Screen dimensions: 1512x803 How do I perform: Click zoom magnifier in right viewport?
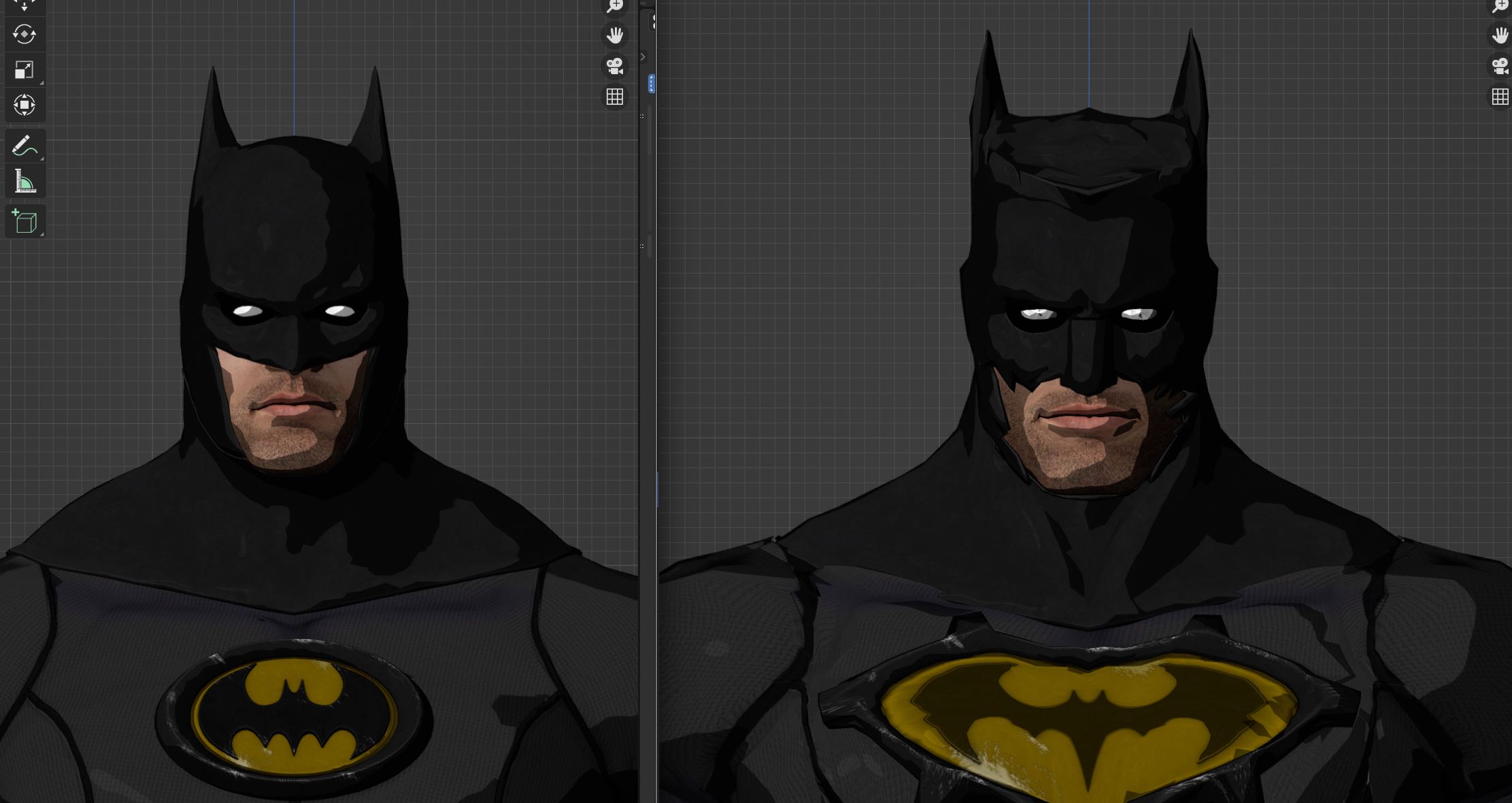(1500, 6)
